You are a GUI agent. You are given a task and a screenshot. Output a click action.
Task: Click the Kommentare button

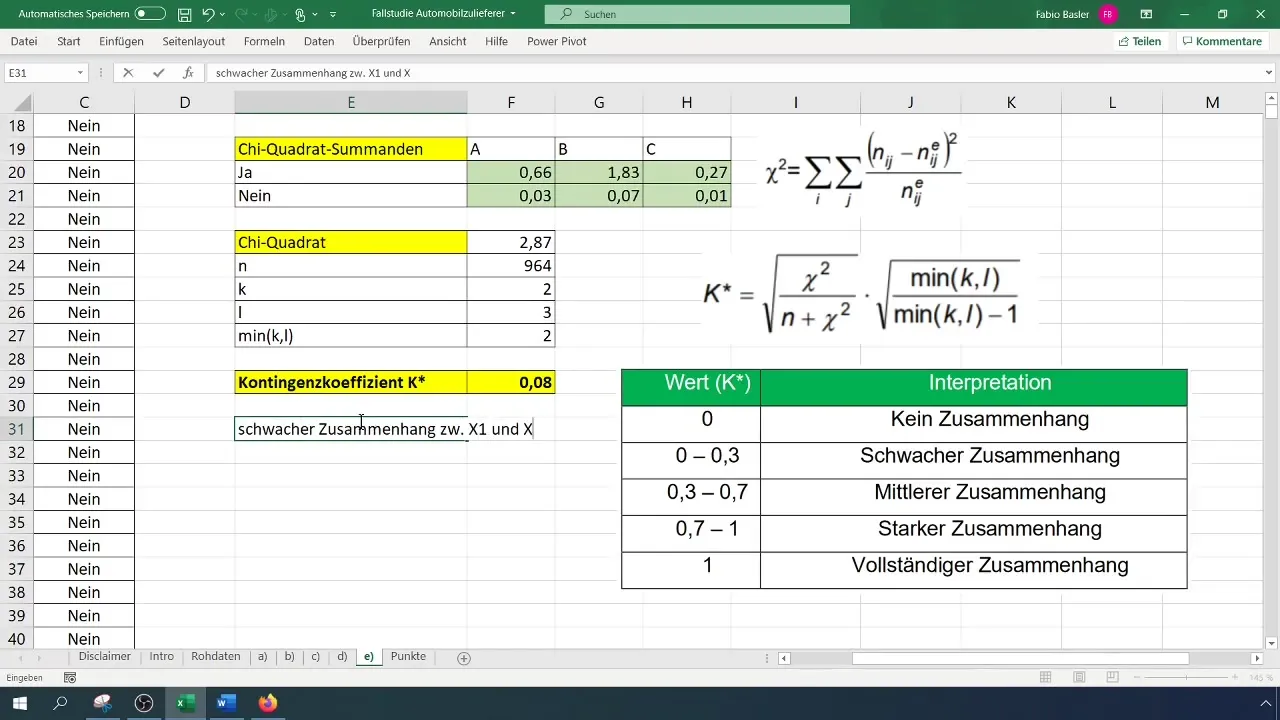pyautogui.click(x=1222, y=41)
